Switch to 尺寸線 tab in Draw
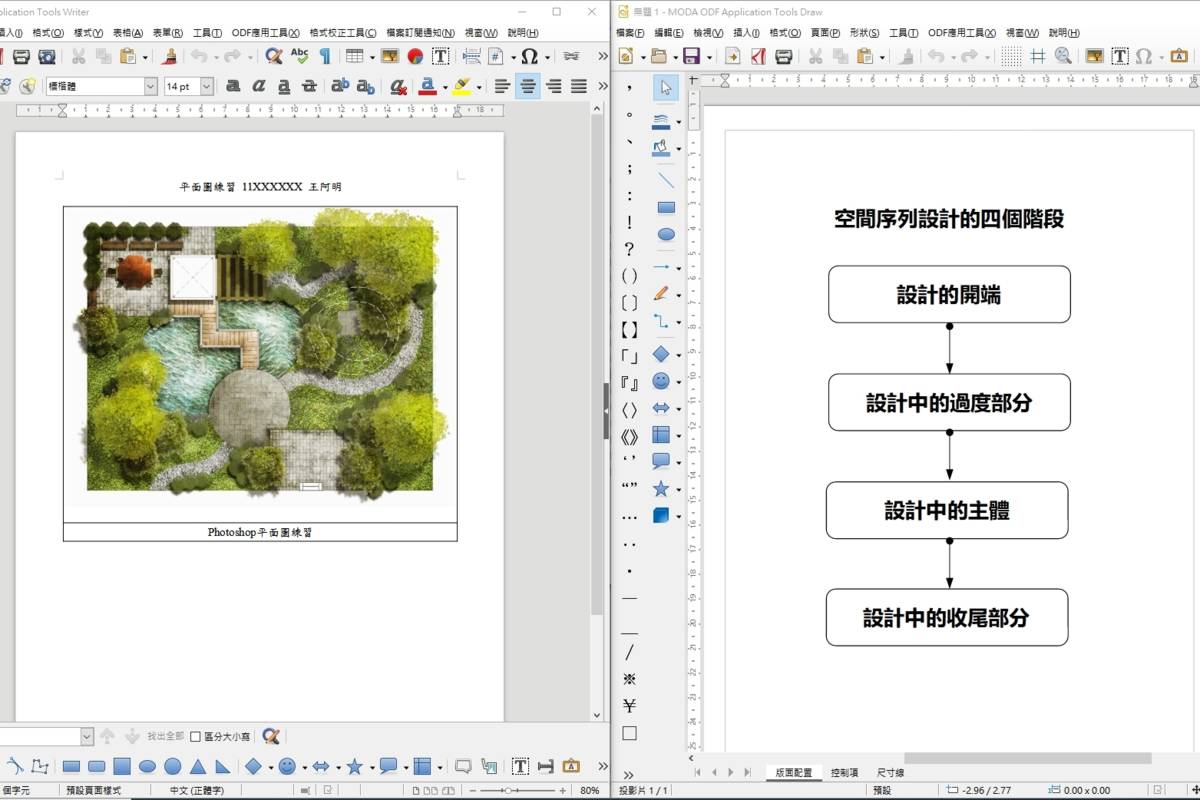 coord(891,773)
